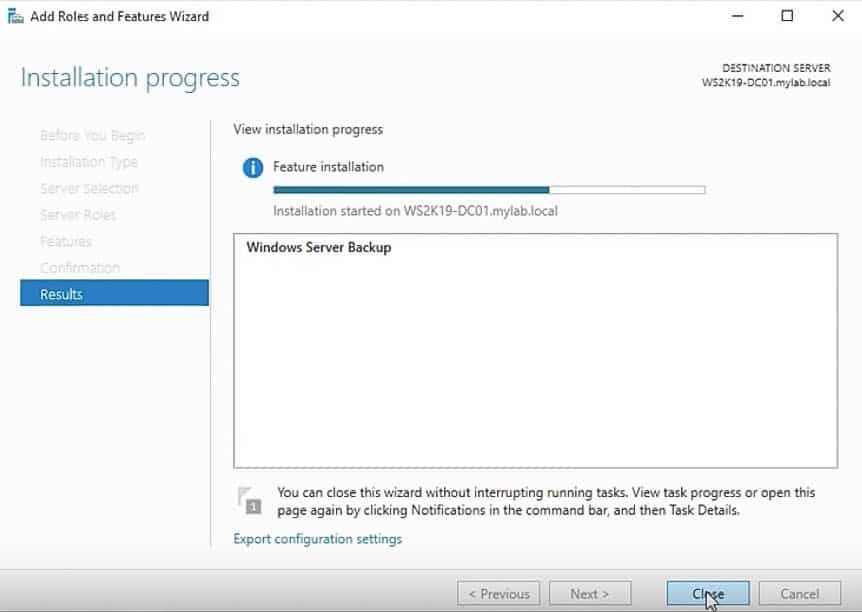Click the 'Installation started on WS2K19-DC01.mylab.local' status text
The image size is (862, 612).
click(x=416, y=211)
